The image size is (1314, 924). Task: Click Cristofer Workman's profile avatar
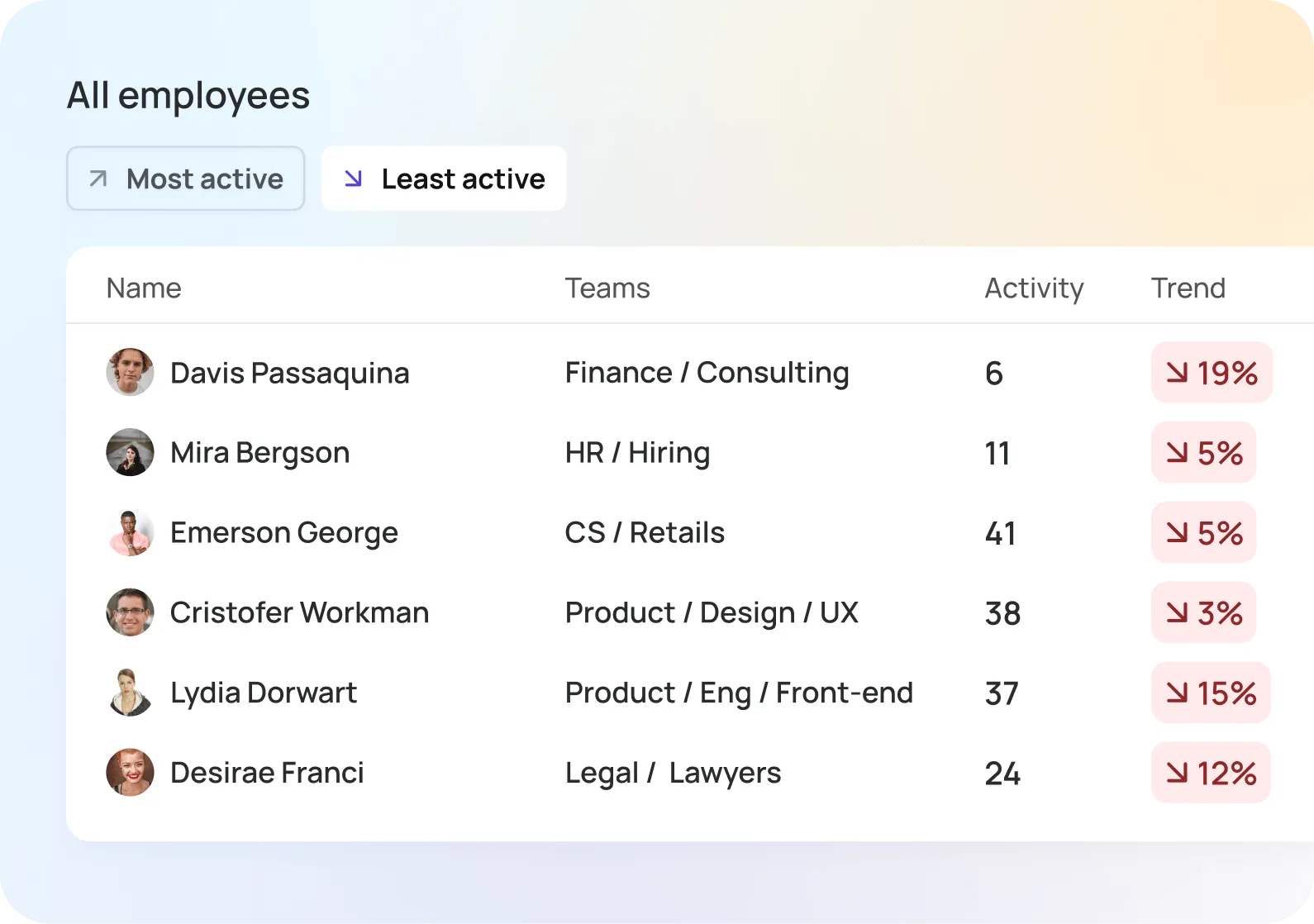tap(130, 612)
